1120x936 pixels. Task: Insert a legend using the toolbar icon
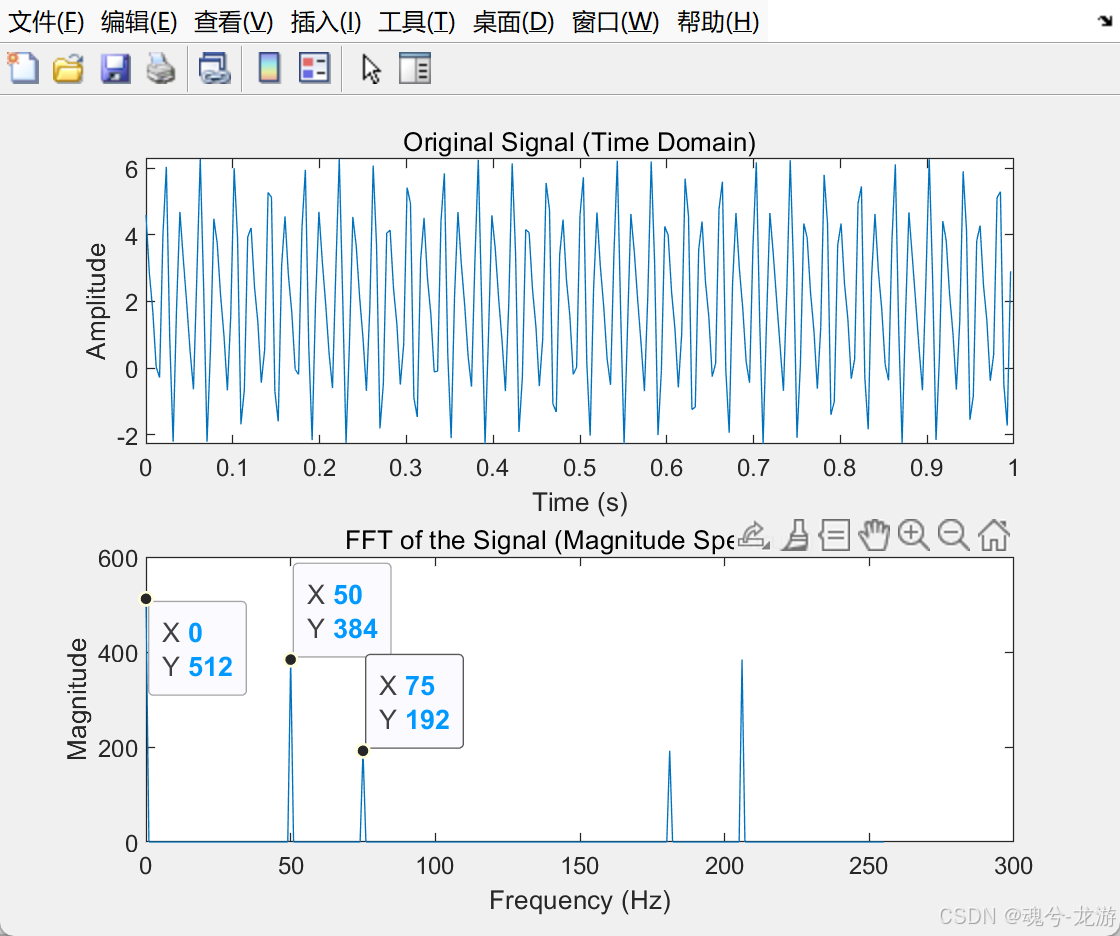[314, 69]
